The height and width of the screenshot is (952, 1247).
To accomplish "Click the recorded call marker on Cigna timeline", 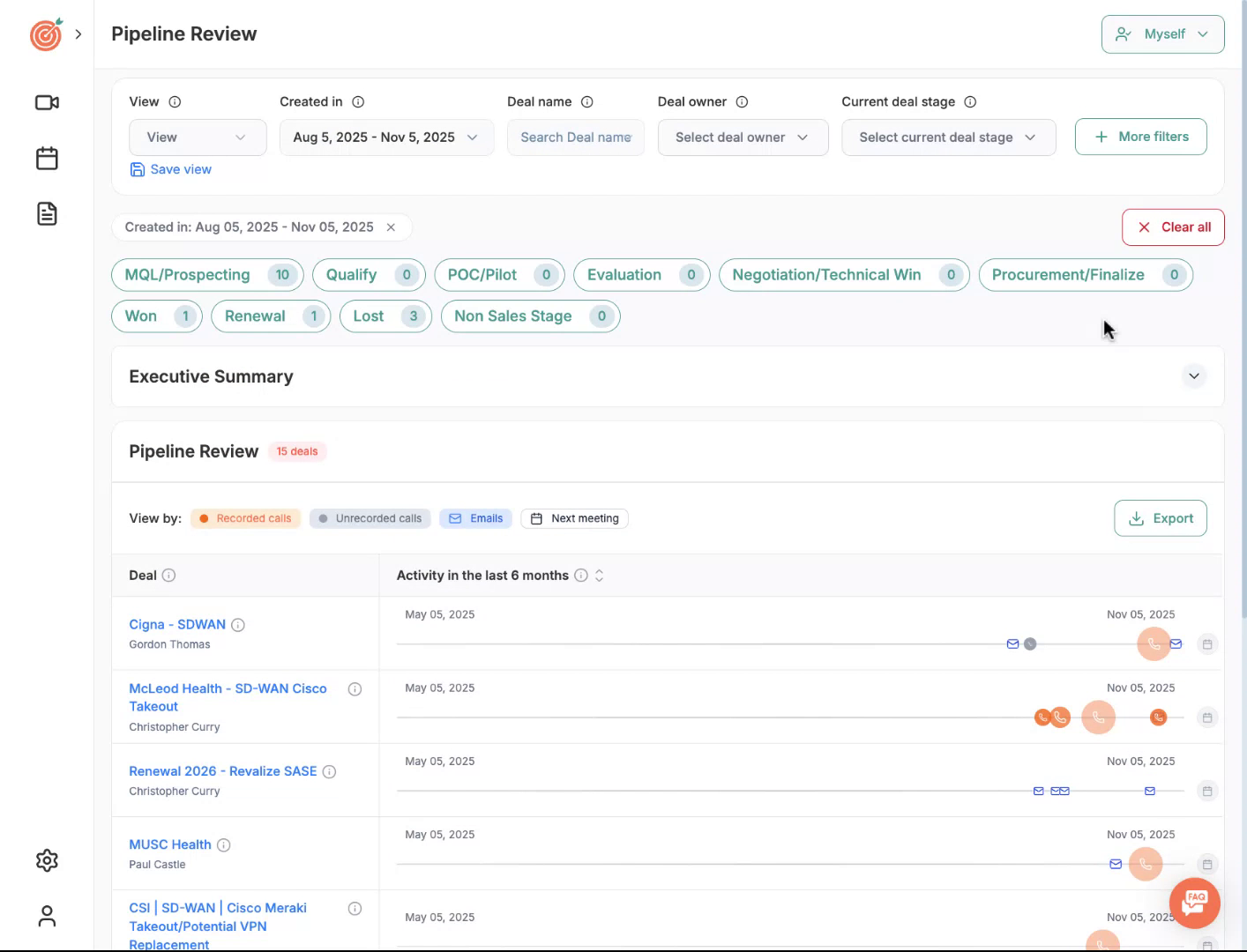I will click(1154, 644).
